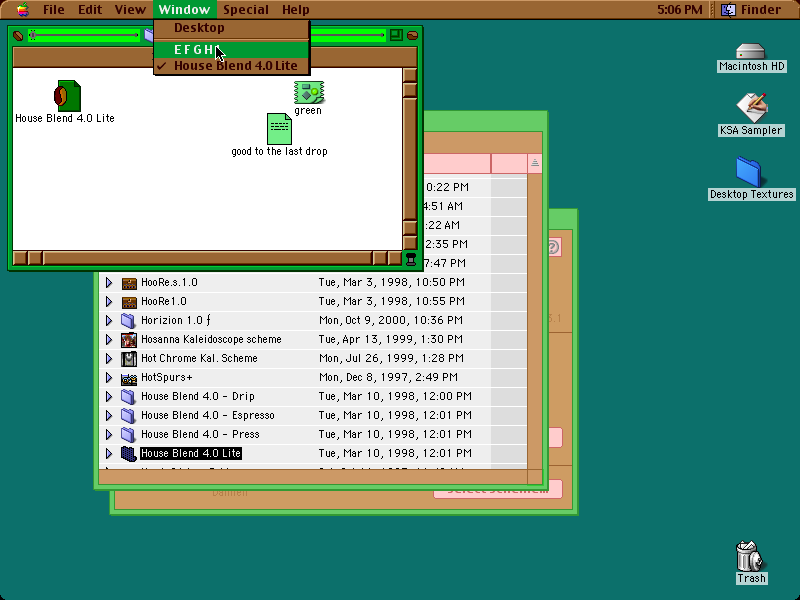The width and height of the screenshot is (800, 600).
Task: Click the Hot Chrome Kal. Scheme icon
Action: (129, 359)
